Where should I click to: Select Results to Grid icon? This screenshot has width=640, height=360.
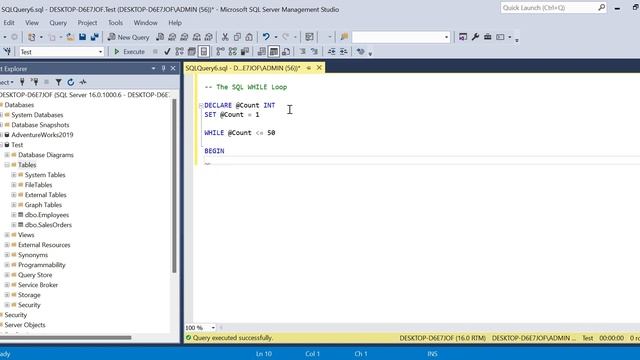pyautogui.click(x=274, y=52)
